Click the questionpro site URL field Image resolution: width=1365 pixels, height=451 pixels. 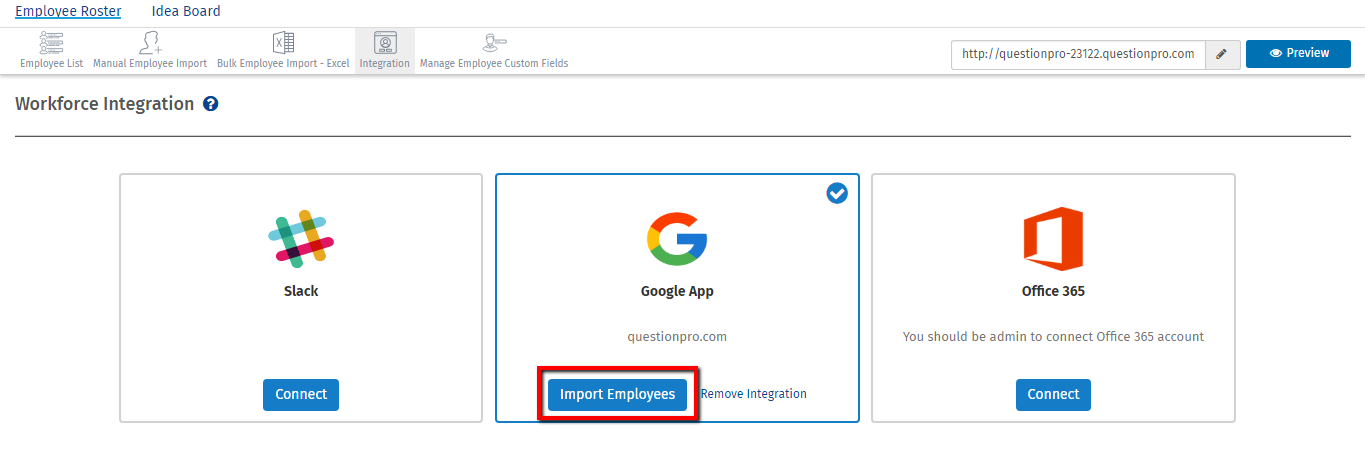pos(1077,54)
